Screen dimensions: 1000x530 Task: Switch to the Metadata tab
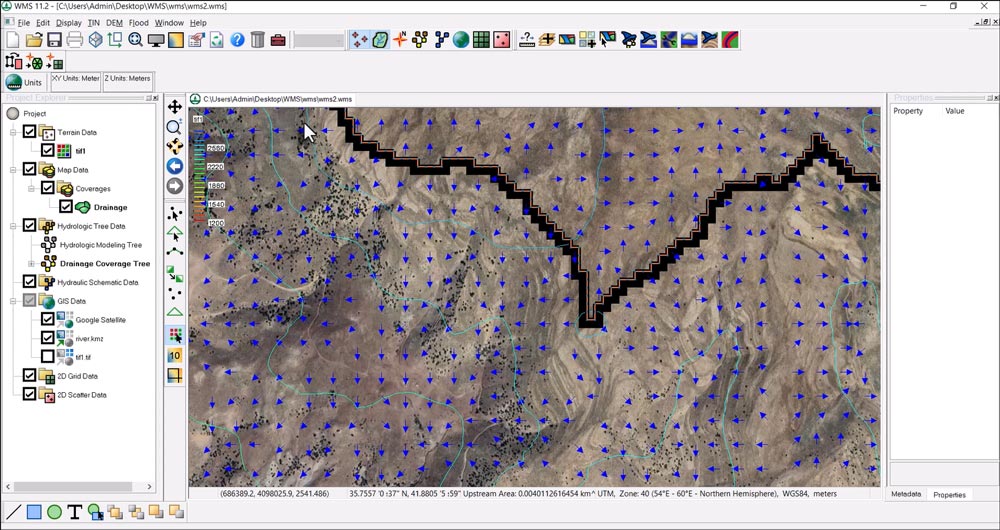tap(906, 494)
